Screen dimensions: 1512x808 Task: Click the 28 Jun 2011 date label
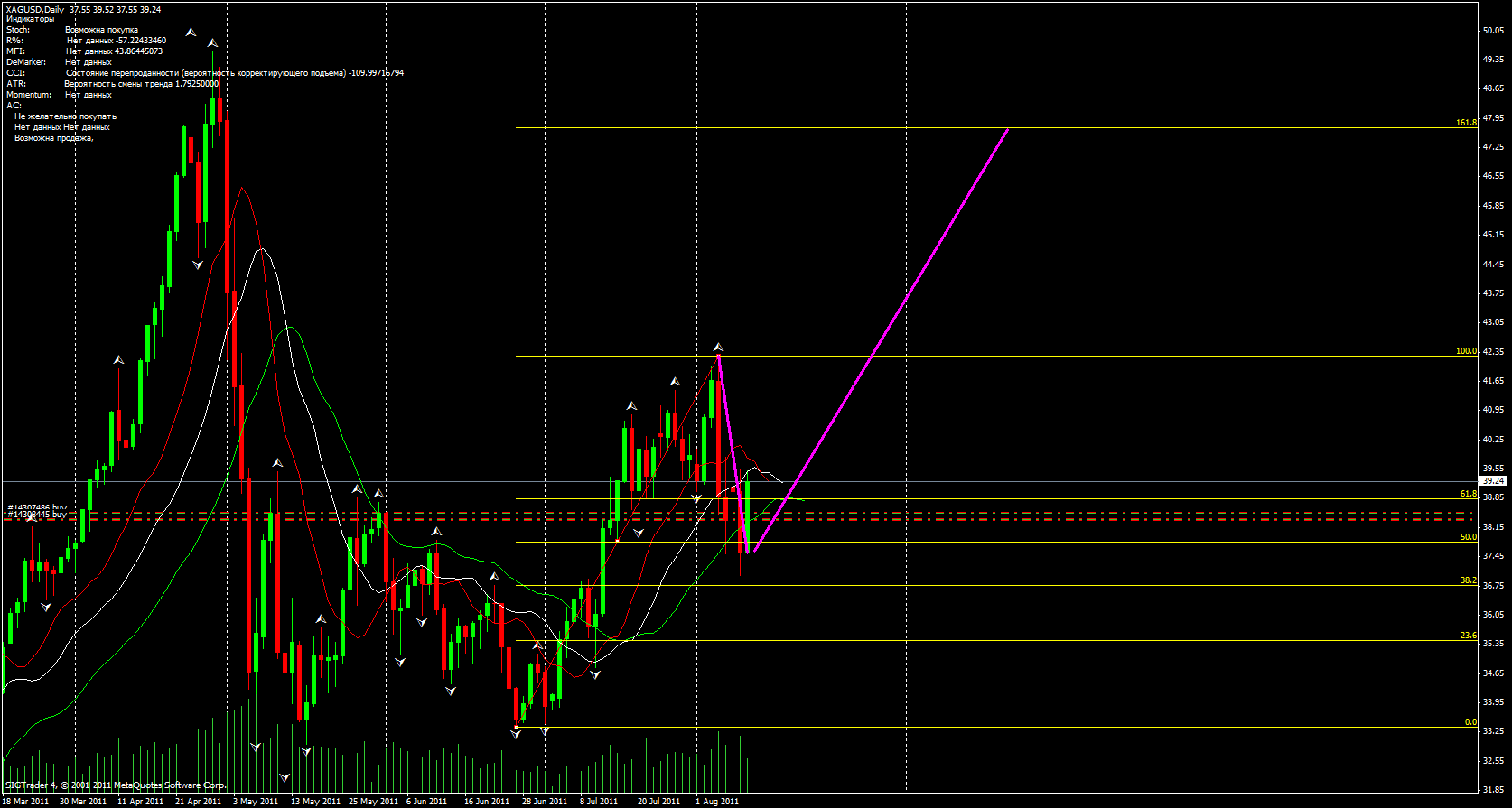coord(545,801)
